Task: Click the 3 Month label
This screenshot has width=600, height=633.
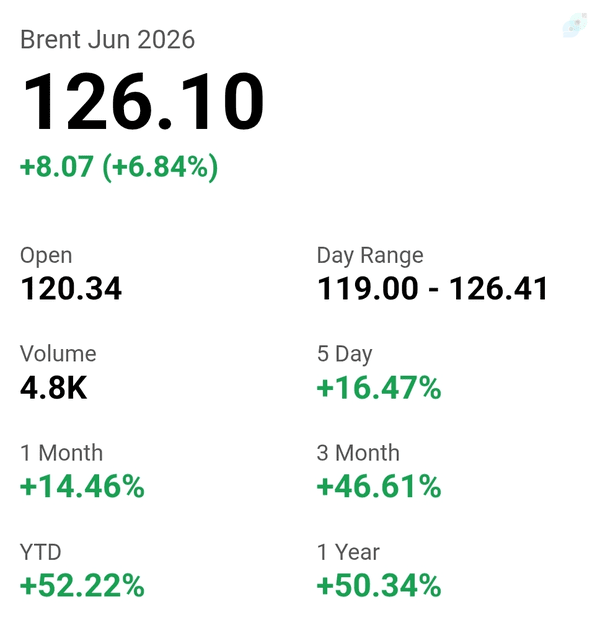Action: pyautogui.click(x=358, y=453)
